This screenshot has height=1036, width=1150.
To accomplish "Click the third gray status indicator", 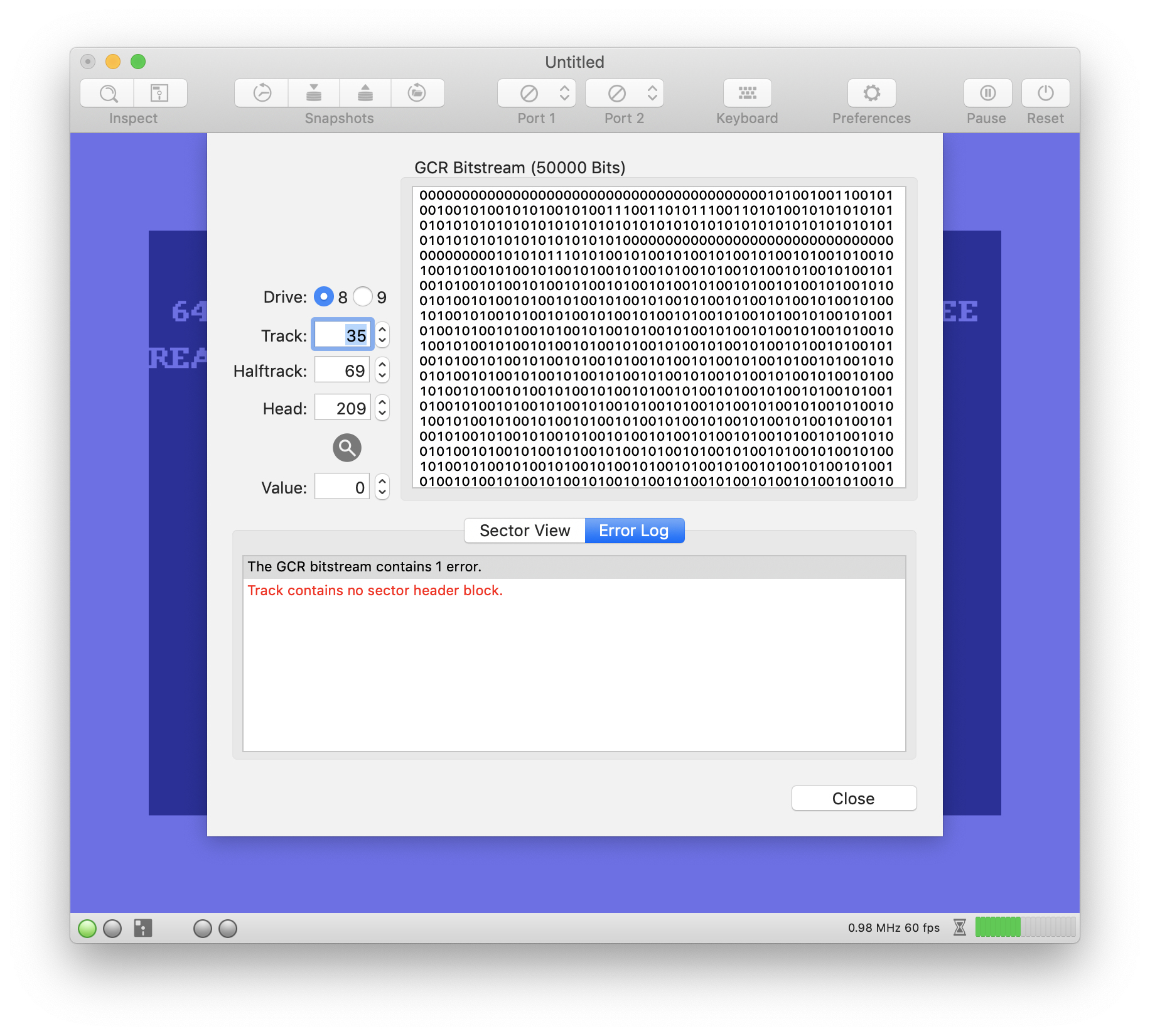I will pyautogui.click(x=203, y=928).
